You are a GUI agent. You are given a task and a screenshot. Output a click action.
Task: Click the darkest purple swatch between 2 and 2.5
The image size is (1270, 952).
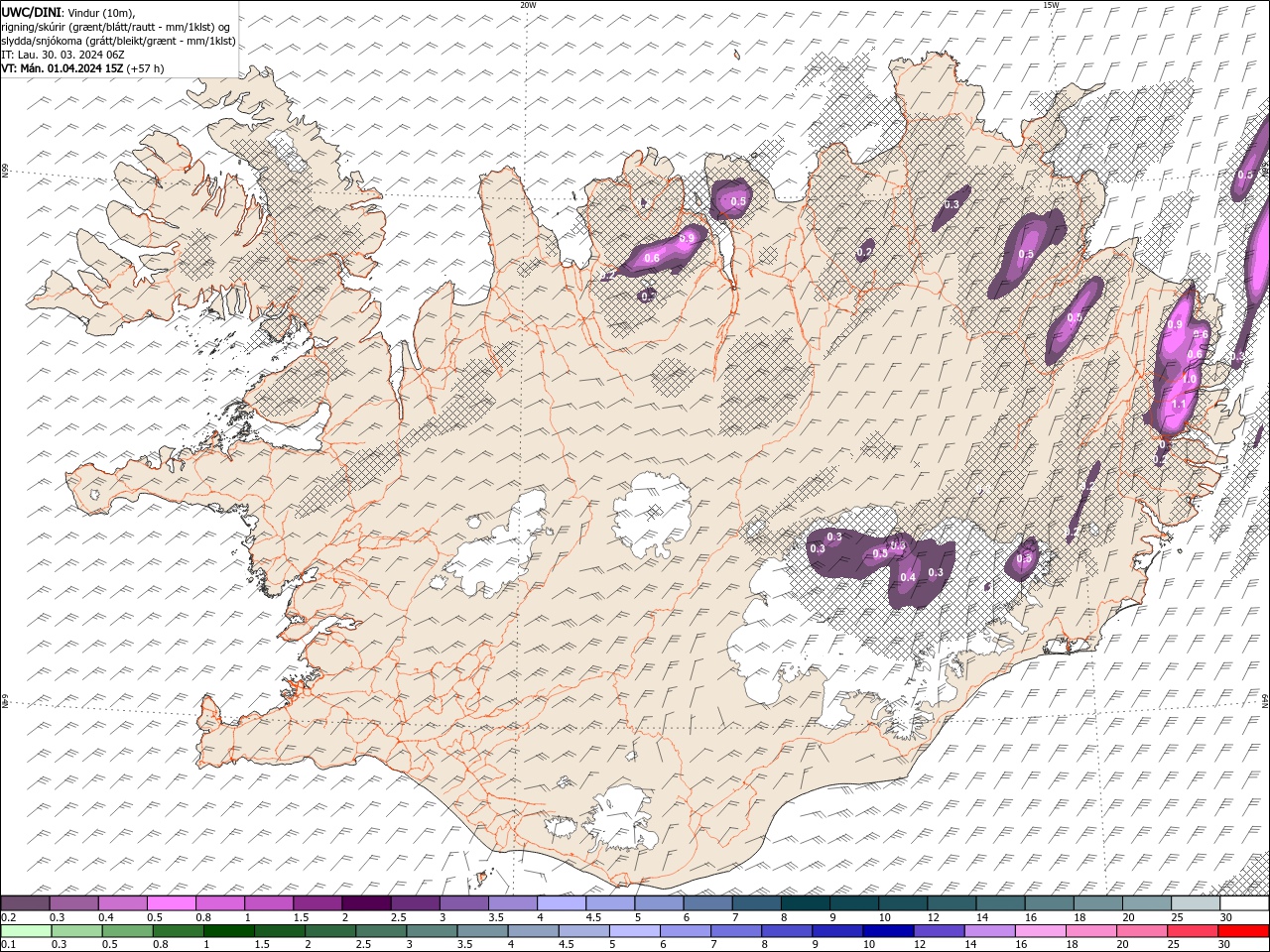[366, 903]
